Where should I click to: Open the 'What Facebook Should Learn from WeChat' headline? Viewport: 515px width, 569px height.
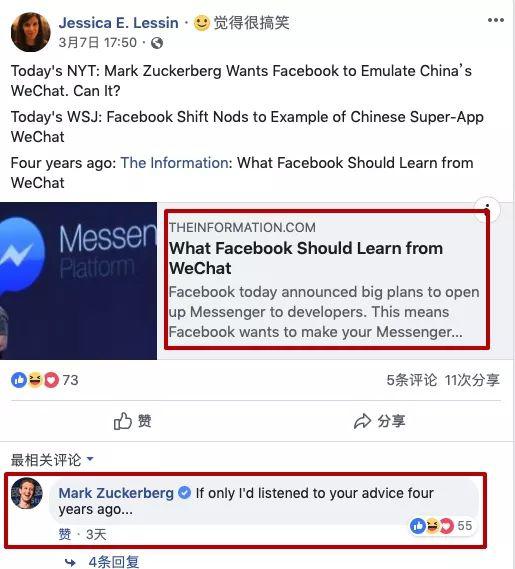click(306, 258)
